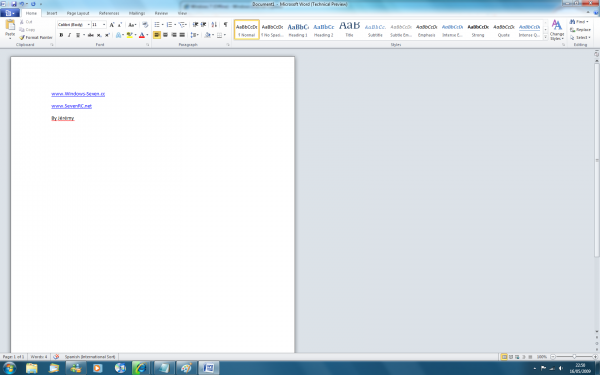Screen dimensions: 600x375
Task: Open Windows Media Player from taskbar
Action: tap(97, 368)
